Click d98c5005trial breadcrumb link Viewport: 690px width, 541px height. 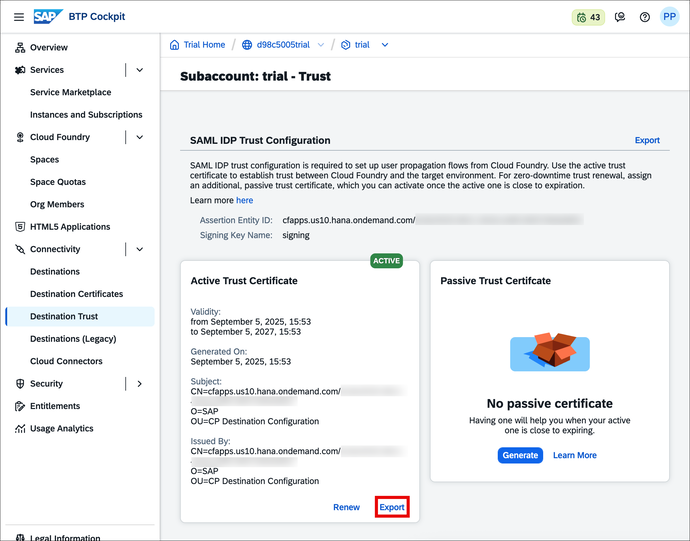tap(283, 45)
